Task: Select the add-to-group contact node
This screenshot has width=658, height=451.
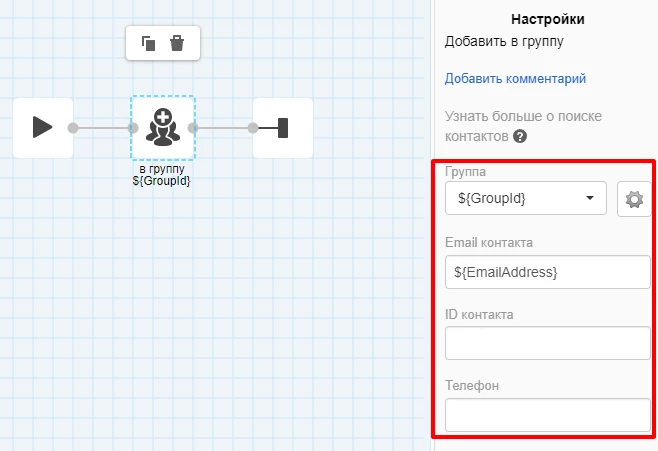Action: click(162, 127)
